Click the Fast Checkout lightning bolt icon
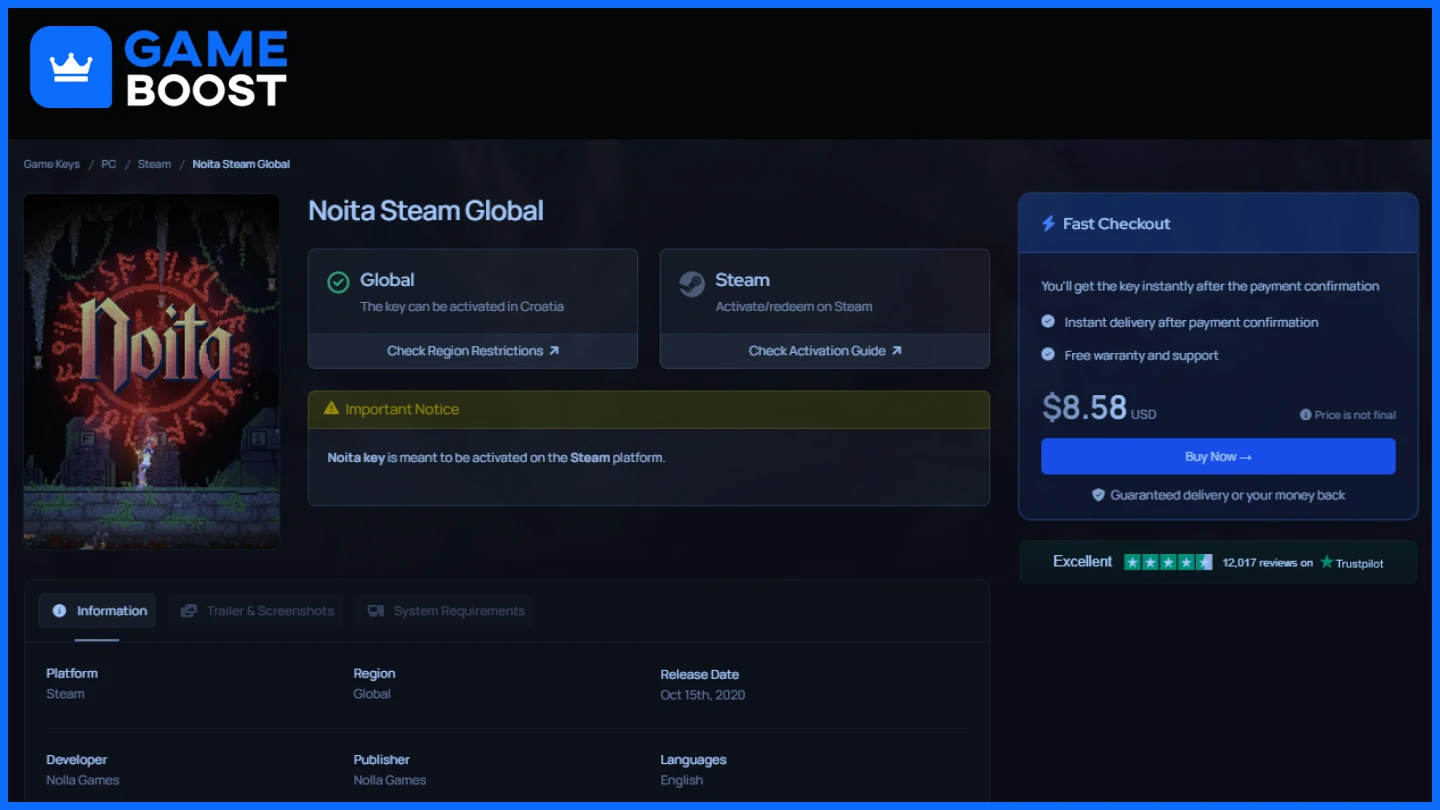 click(1048, 224)
